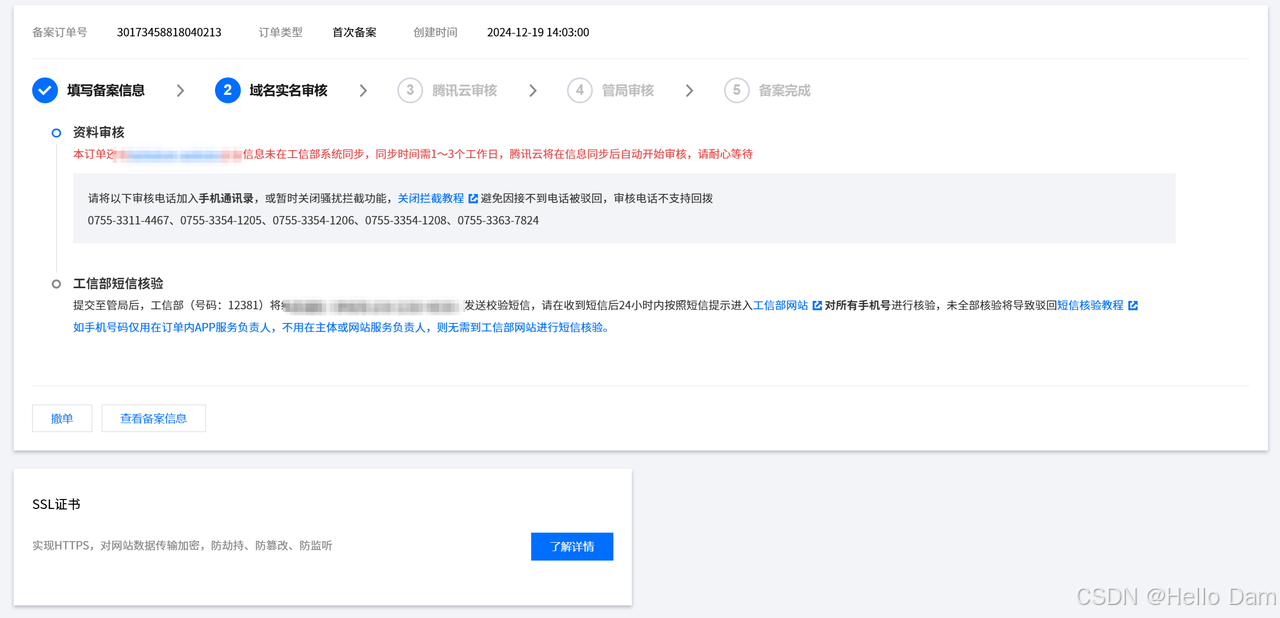Viewport: 1280px width, 618px height.
Task: Click the step 5 circle labeled 备案完成
Action: (737, 90)
